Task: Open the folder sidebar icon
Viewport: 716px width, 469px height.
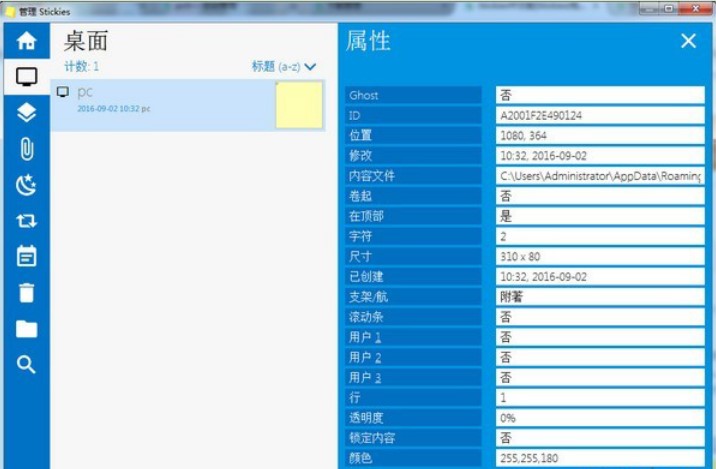Action: point(26,328)
